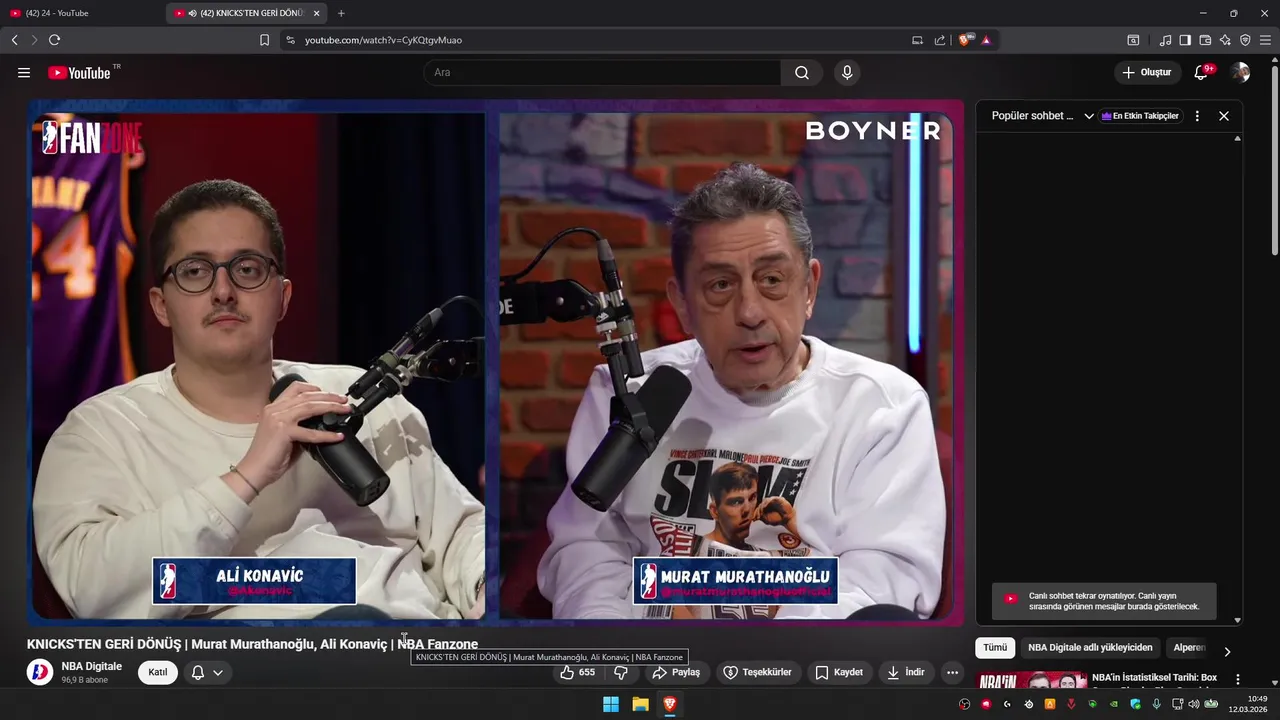This screenshot has height=720, width=1280.
Task: Close the live chat replay panel
Action: pos(1223,116)
